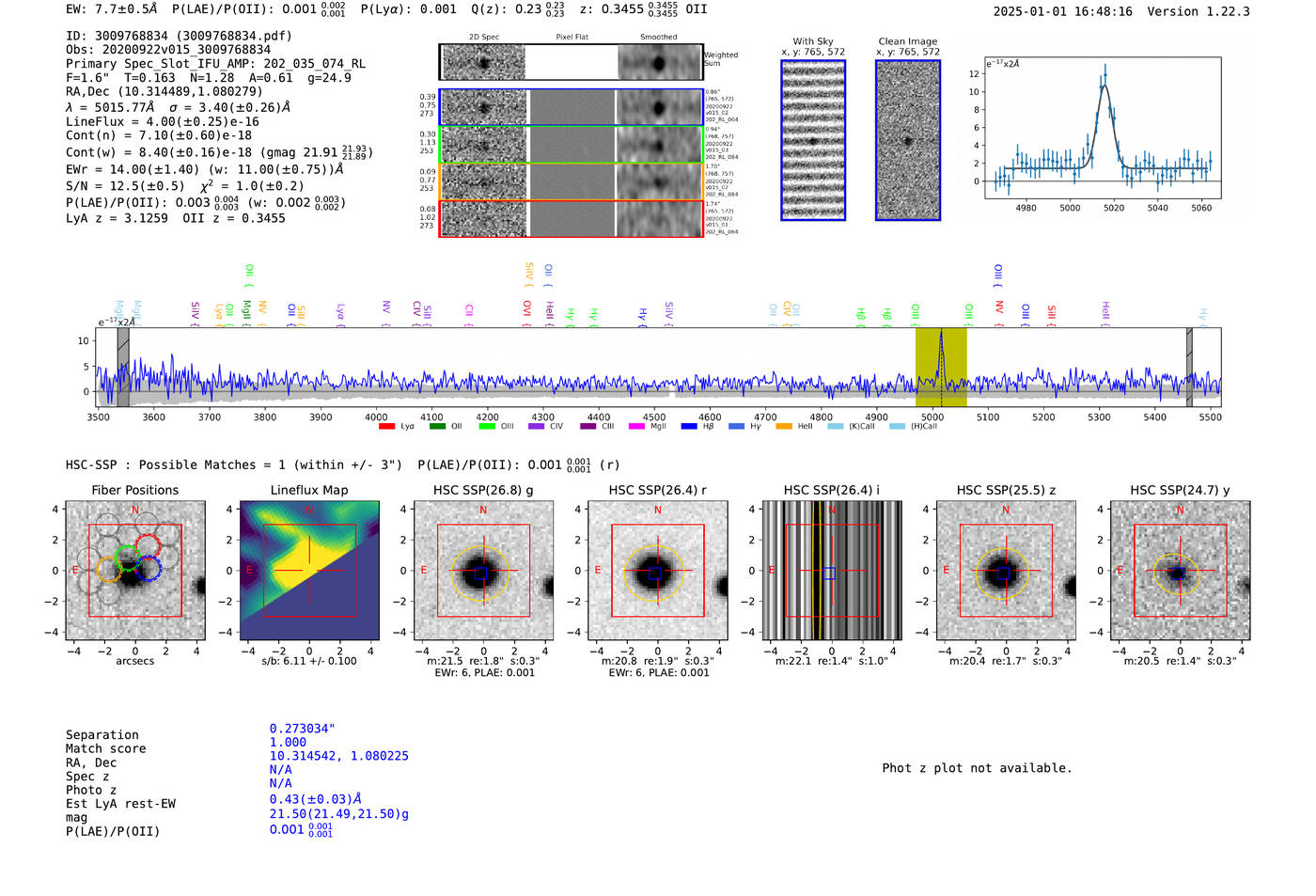The height and width of the screenshot is (896, 1316).
Task: Click the match score 1.000 value
Action: tap(288, 742)
